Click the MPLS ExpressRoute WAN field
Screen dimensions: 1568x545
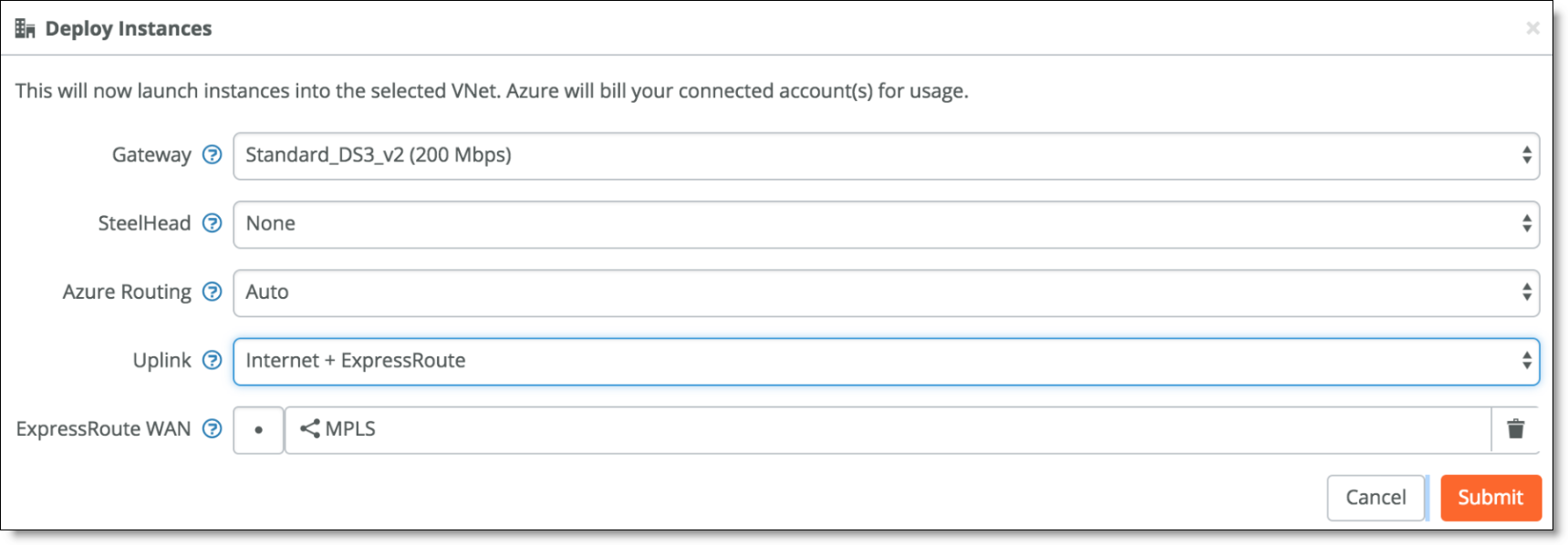[888, 429]
